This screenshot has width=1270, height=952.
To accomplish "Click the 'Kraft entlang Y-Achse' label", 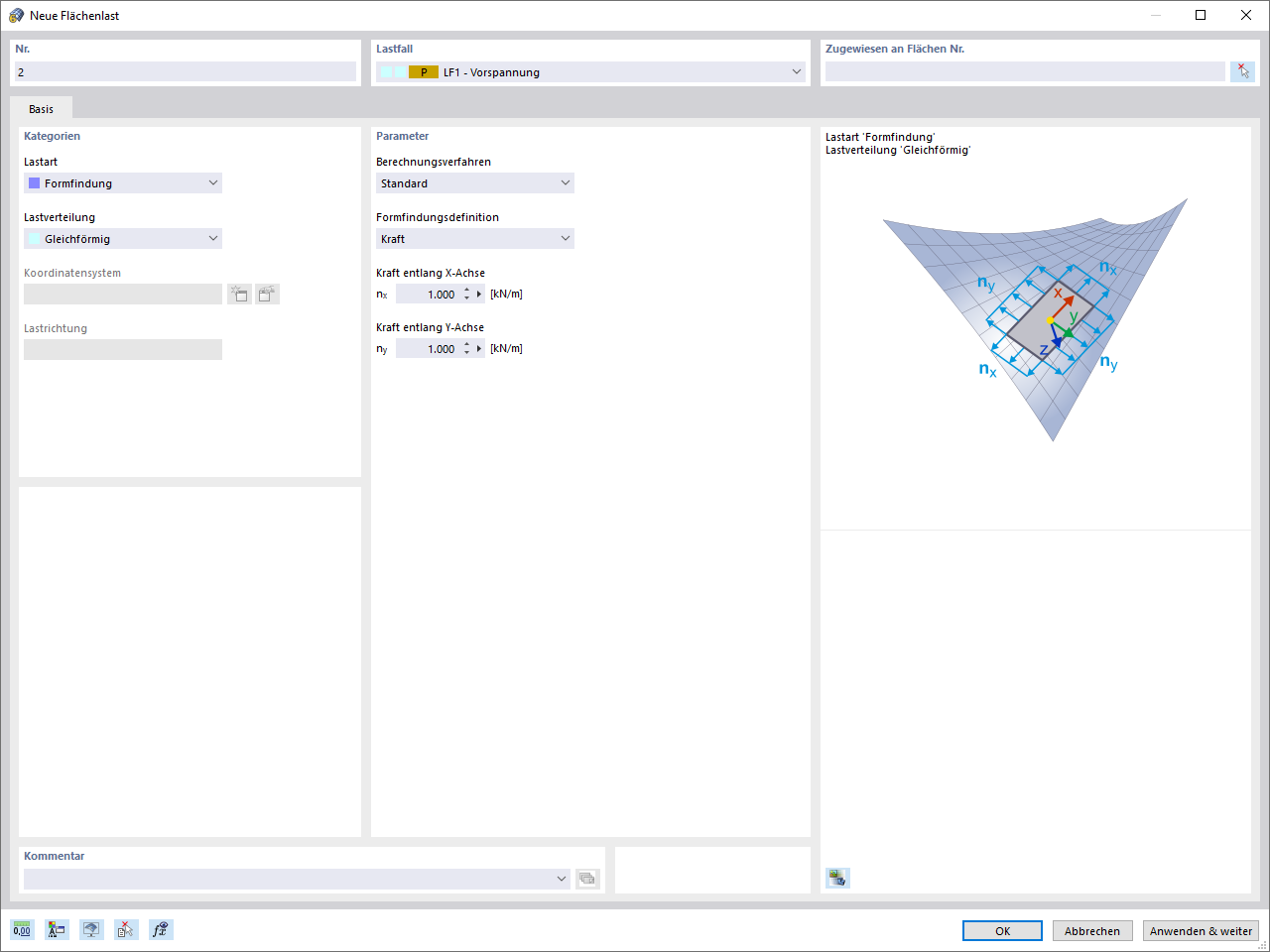I will coord(430,327).
